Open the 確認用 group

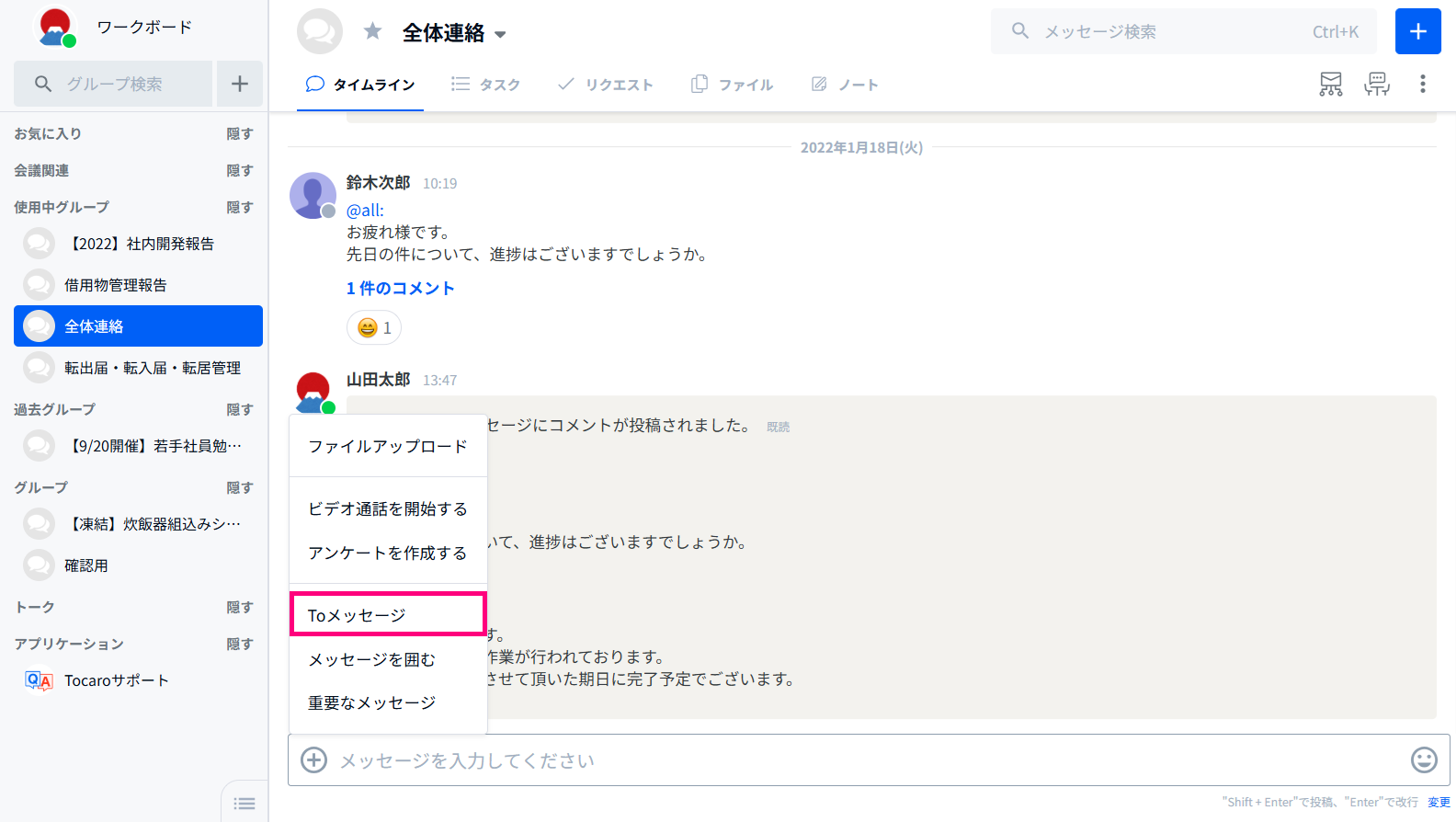138,565
